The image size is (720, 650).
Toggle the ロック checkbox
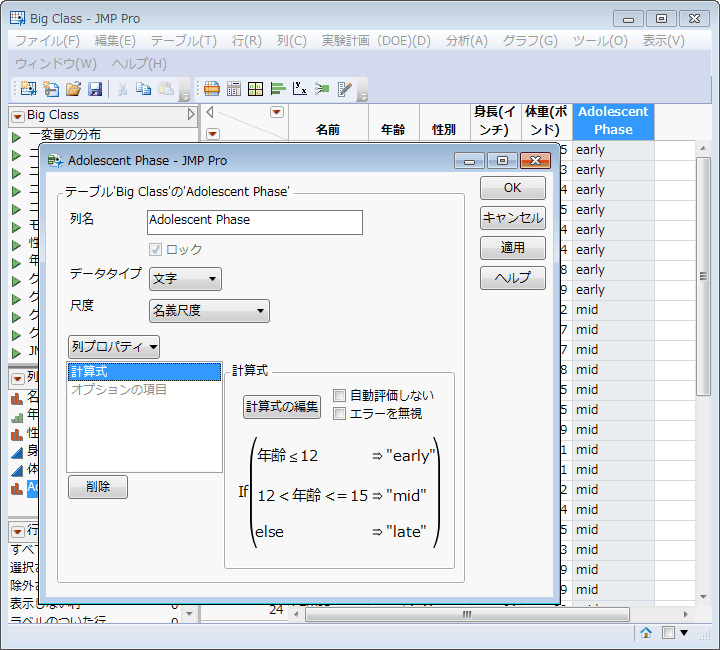click(156, 249)
